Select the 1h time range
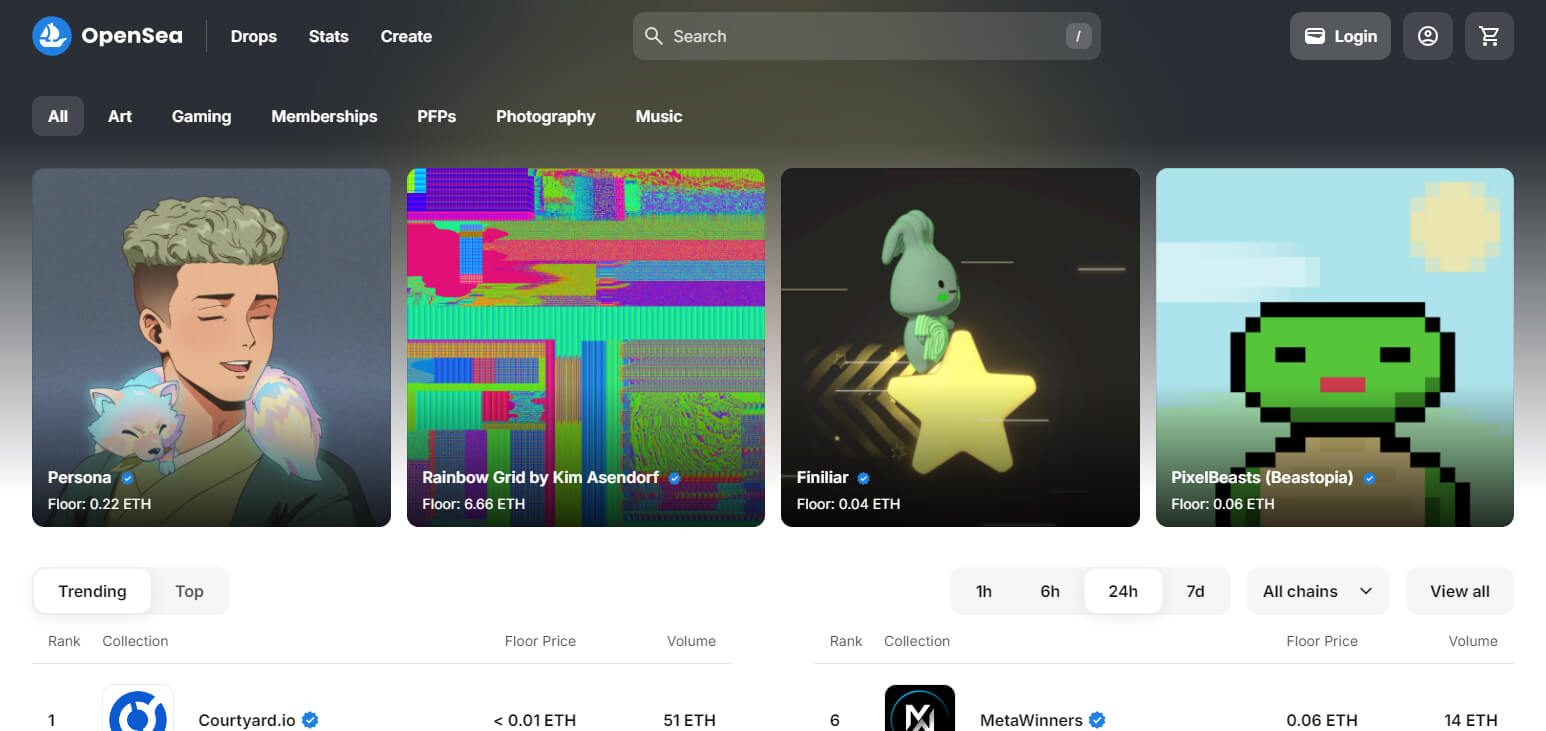The height and width of the screenshot is (731, 1546). pos(984,591)
